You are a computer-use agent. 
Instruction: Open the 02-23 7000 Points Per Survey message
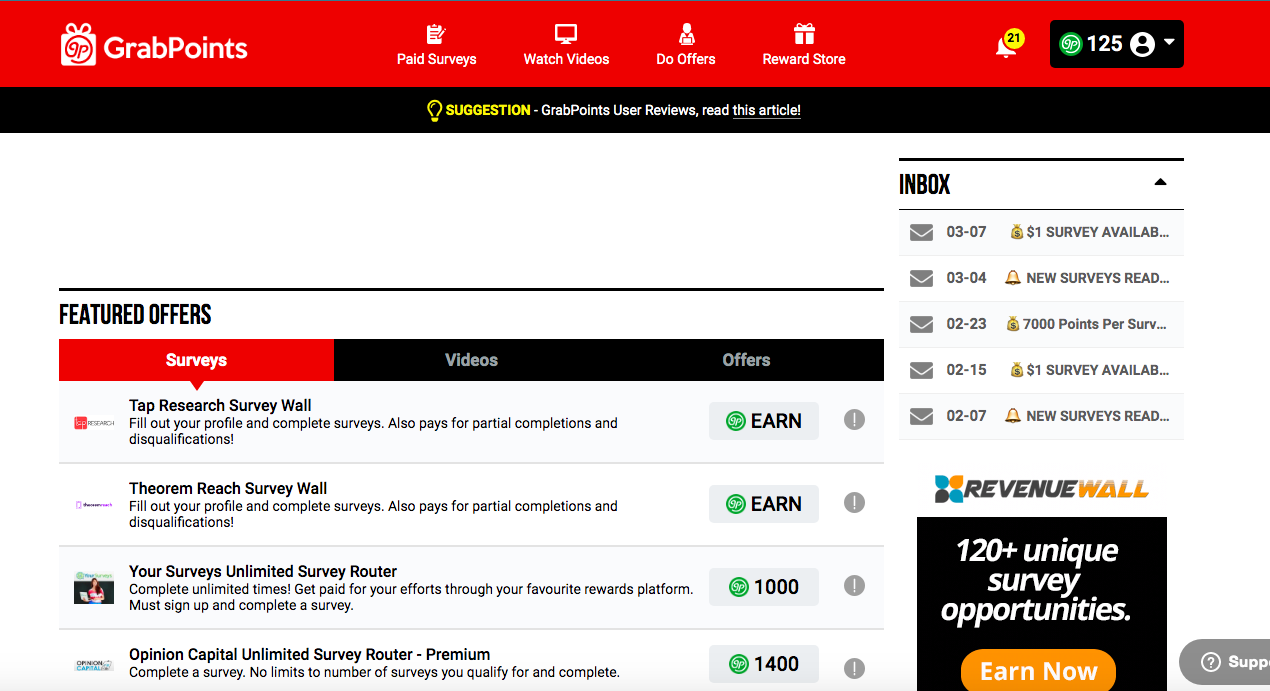(1041, 324)
